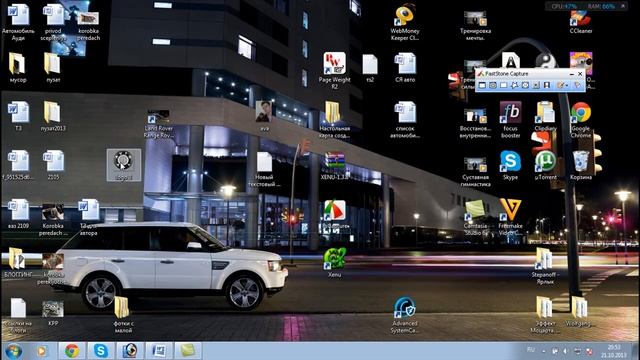Open volume speaker tray icon

[x=566, y=351]
